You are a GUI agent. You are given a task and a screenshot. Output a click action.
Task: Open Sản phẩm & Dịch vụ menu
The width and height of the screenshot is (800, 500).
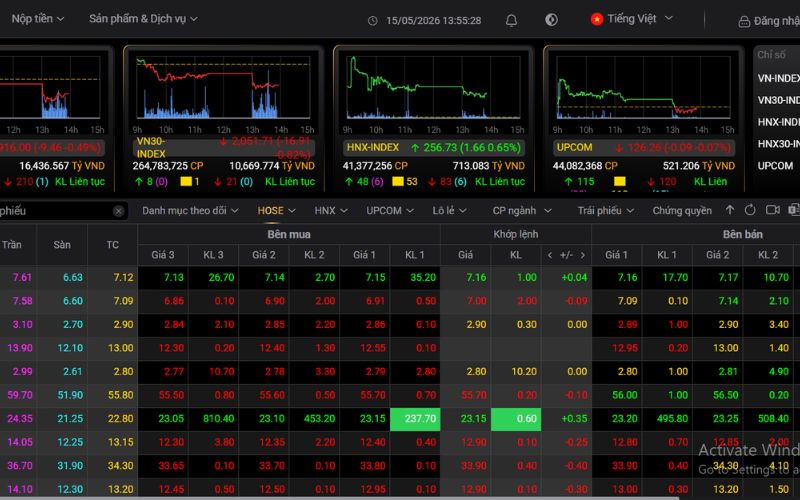pos(143,19)
